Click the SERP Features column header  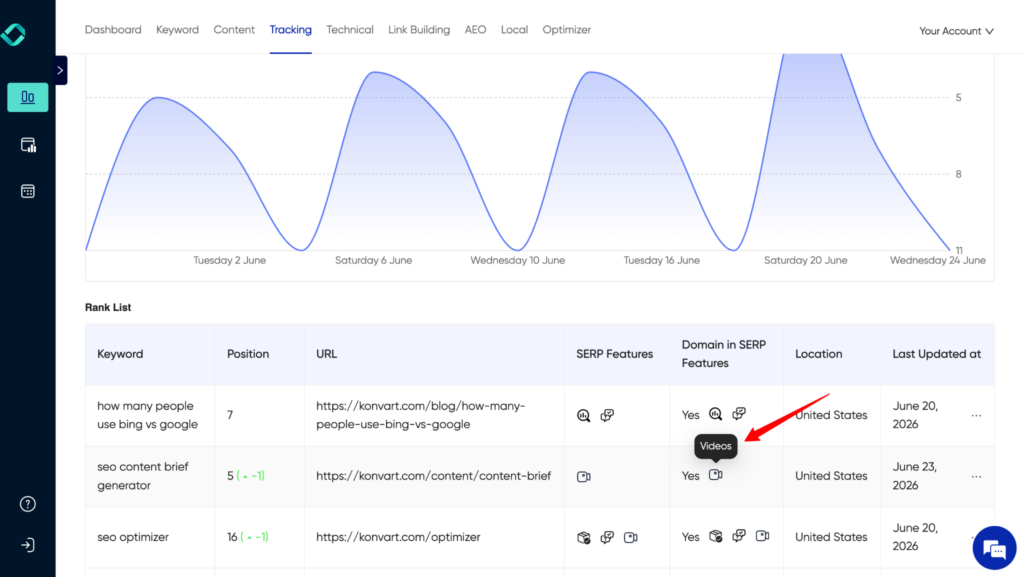pyautogui.click(x=615, y=354)
